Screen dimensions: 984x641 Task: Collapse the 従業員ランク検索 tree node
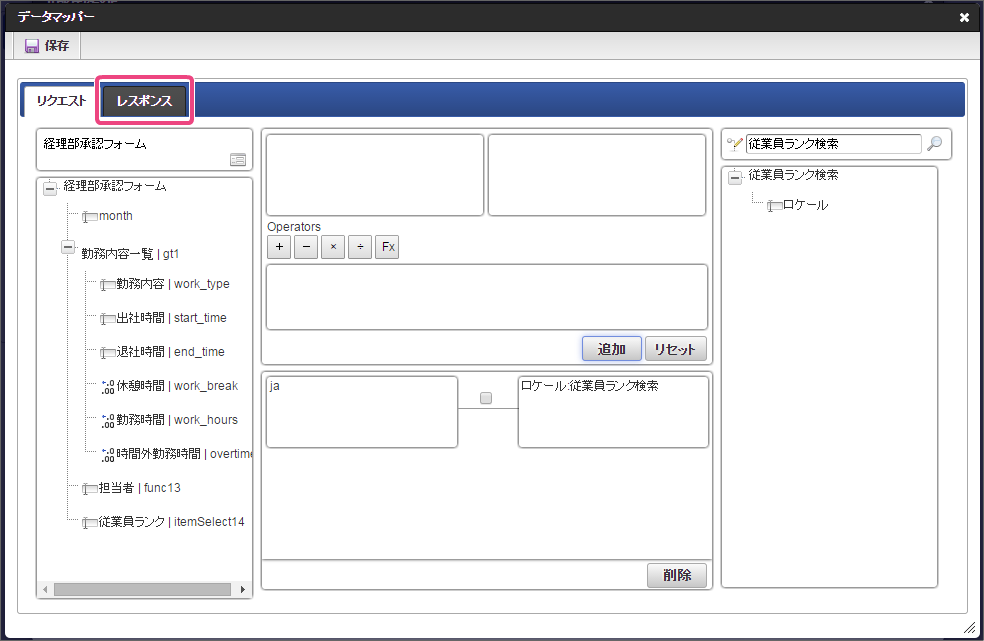pyautogui.click(x=735, y=178)
